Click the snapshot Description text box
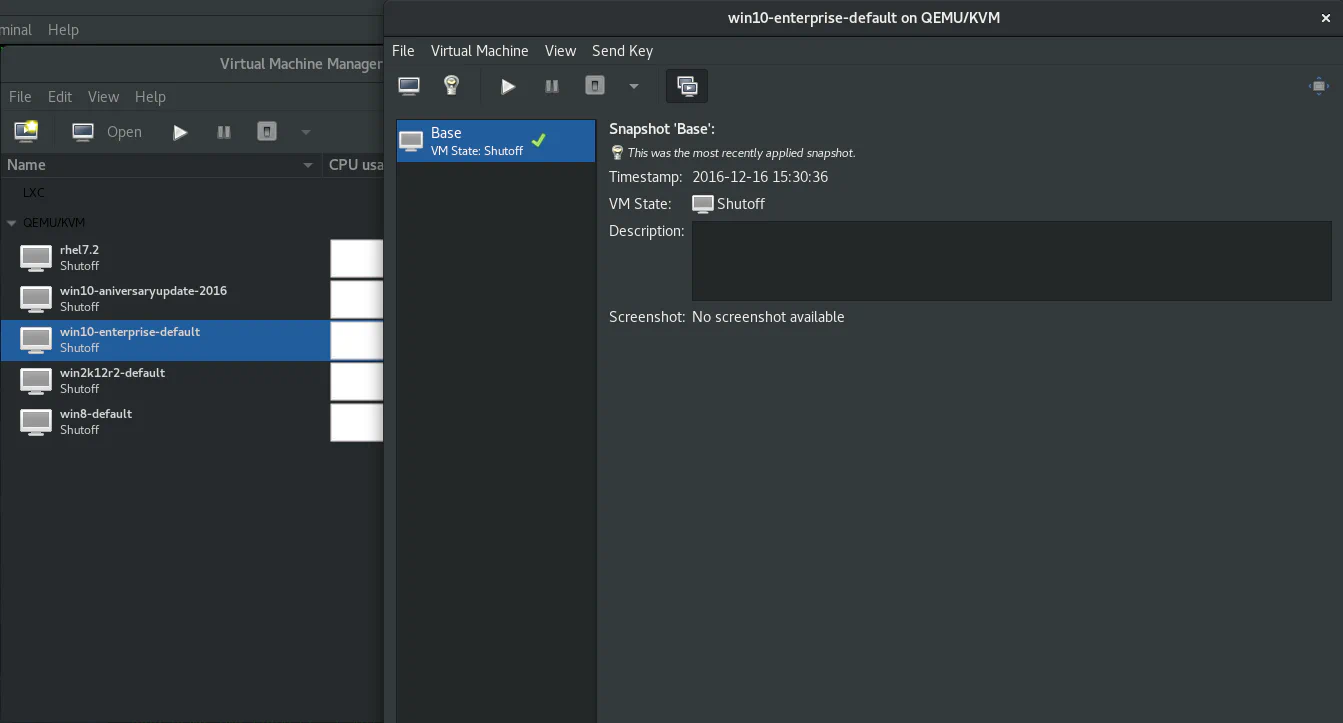This screenshot has height=723, width=1343. [1011, 261]
